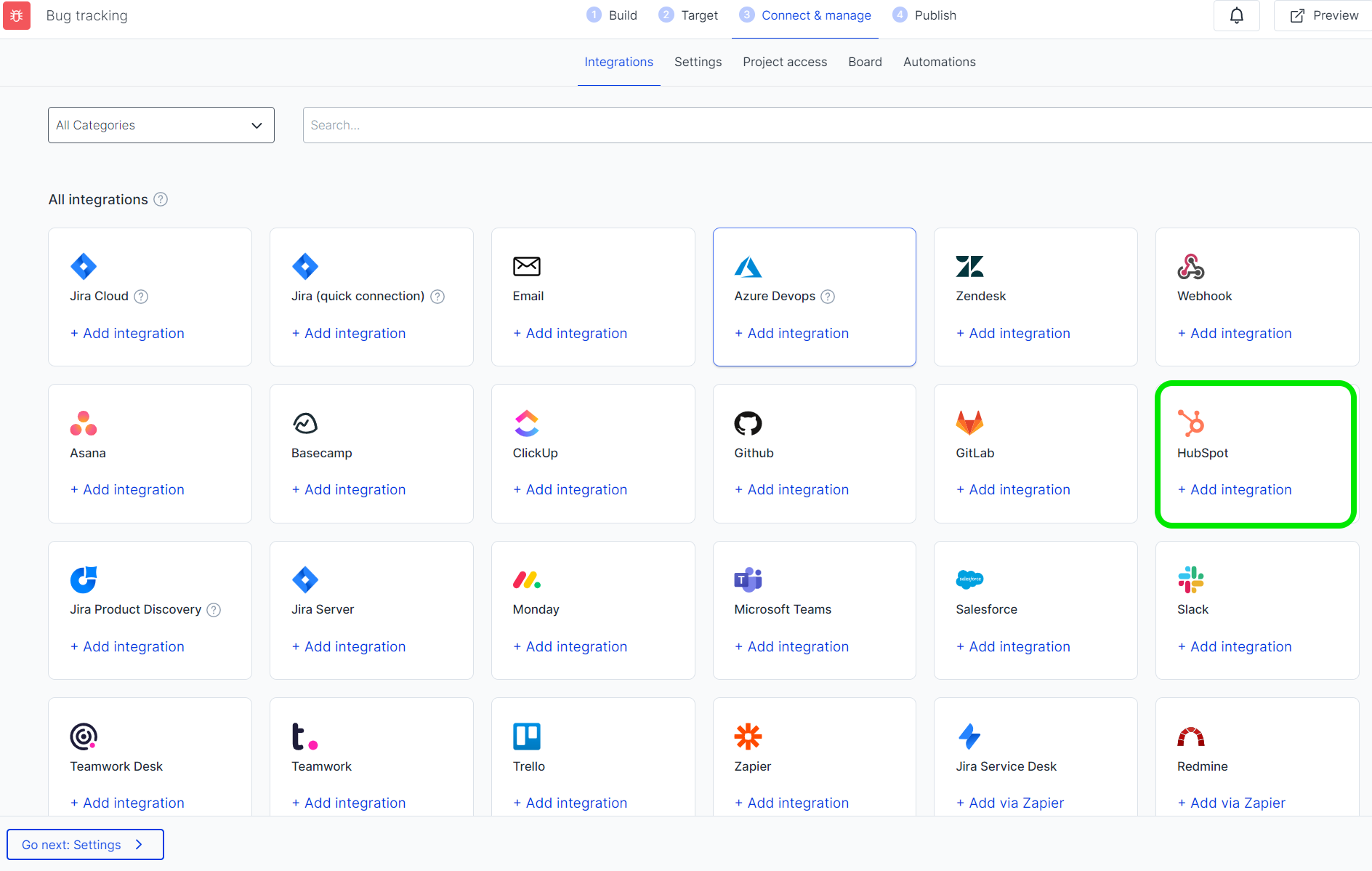Add integration for Trello
This screenshot has height=871, width=1372.
(x=570, y=803)
